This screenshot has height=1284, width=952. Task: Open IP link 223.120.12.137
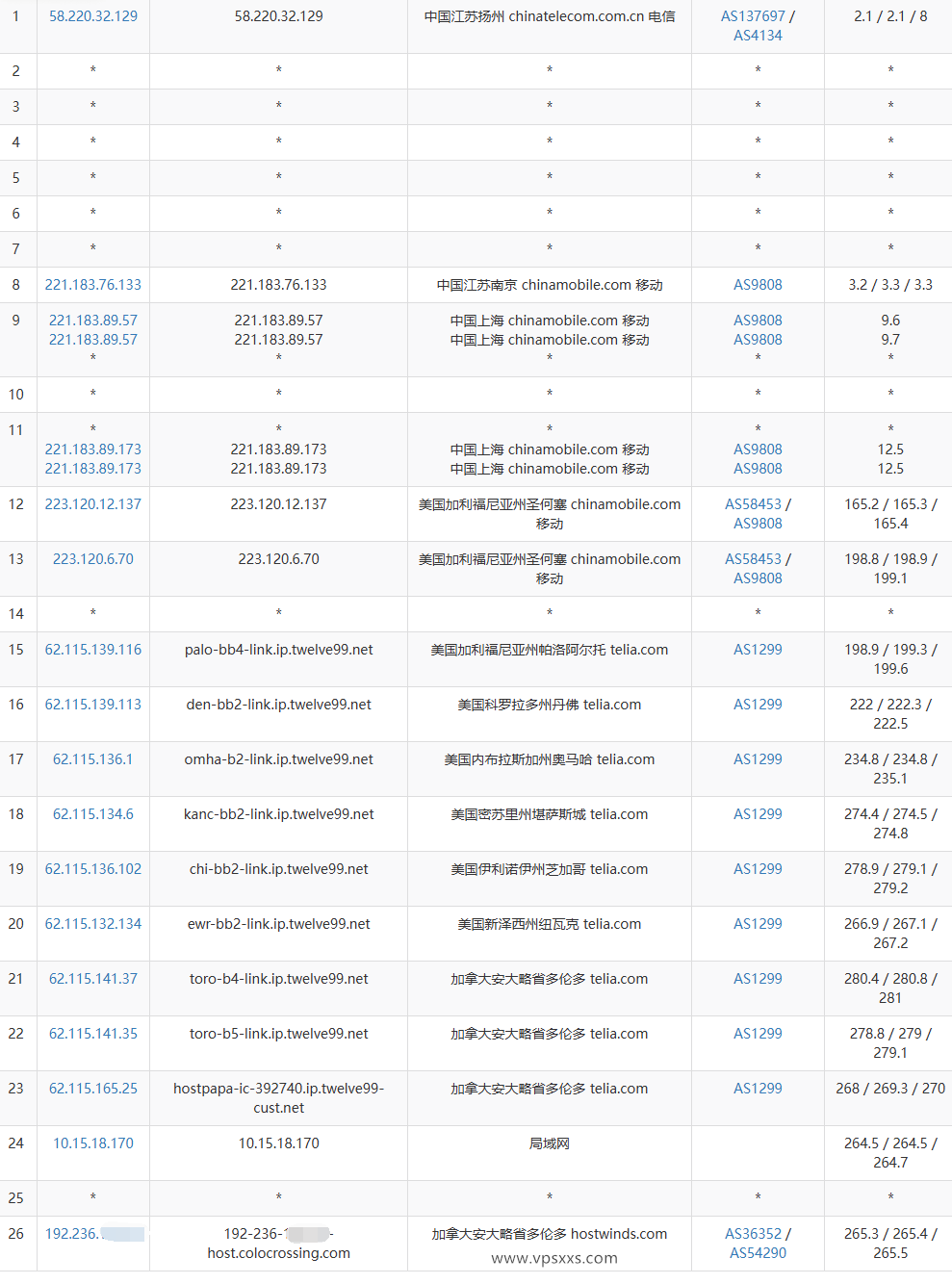coord(93,504)
